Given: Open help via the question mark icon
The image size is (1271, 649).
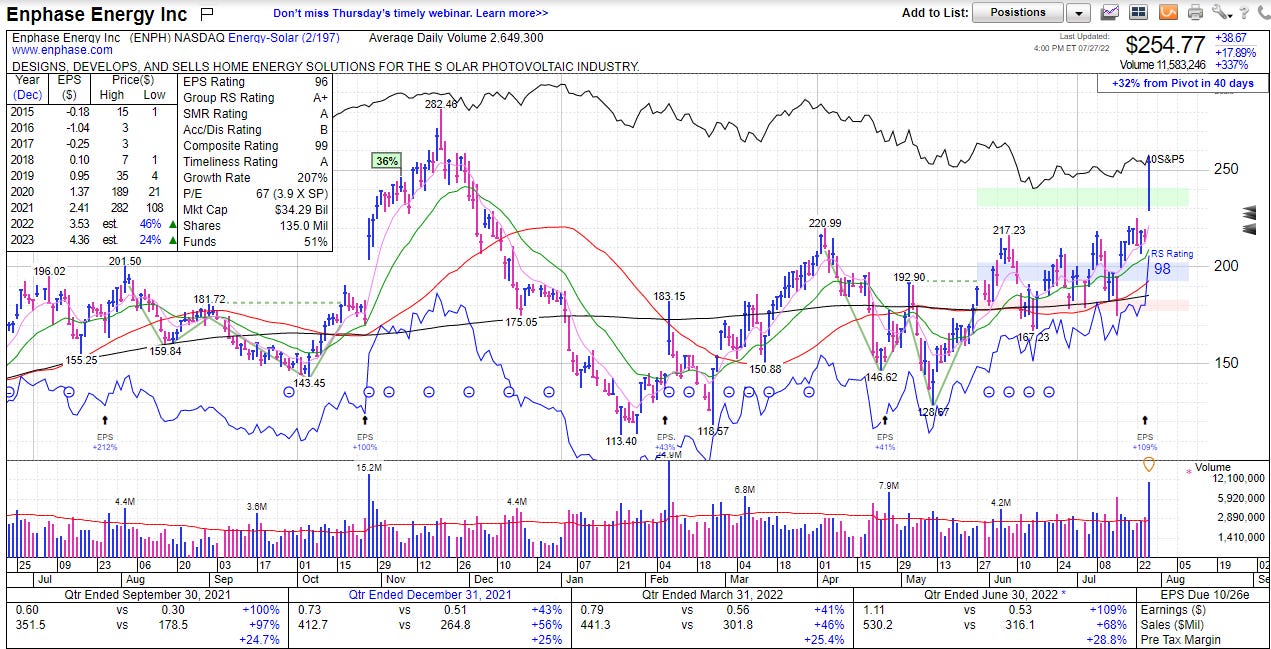Looking at the screenshot, I should (1243, 13).
